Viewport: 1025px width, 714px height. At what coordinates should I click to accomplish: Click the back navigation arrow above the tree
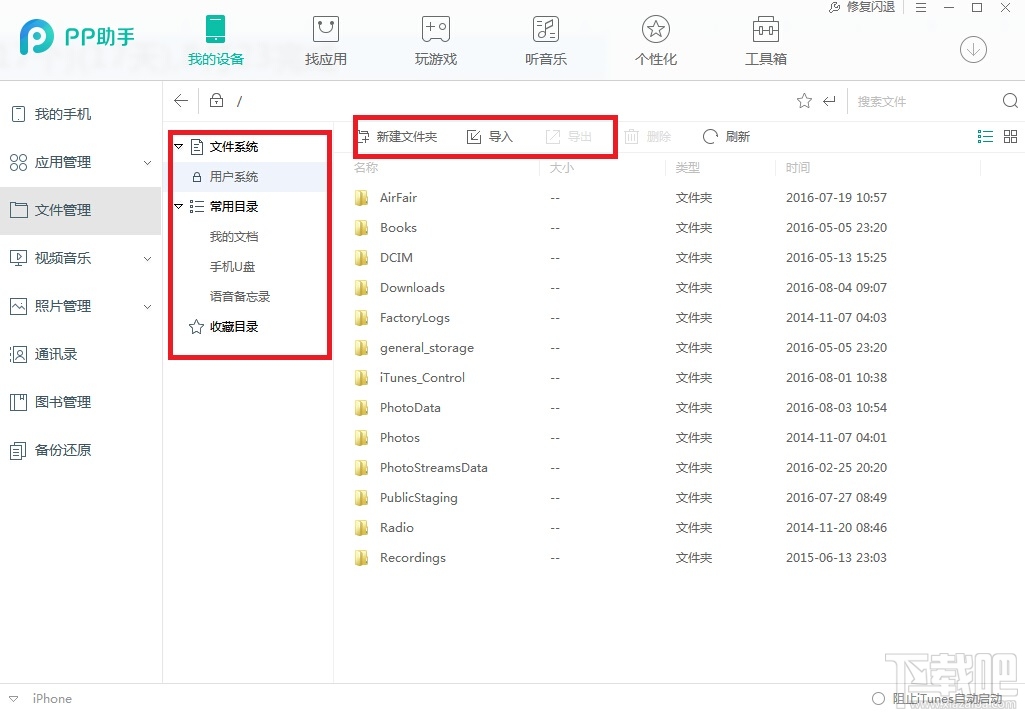tap(180, 100)
